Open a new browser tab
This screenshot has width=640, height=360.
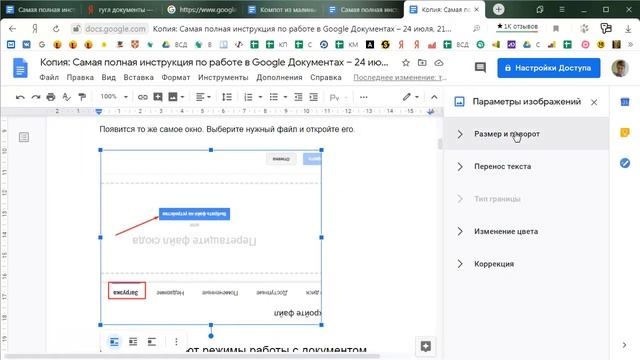pos(498,9)
